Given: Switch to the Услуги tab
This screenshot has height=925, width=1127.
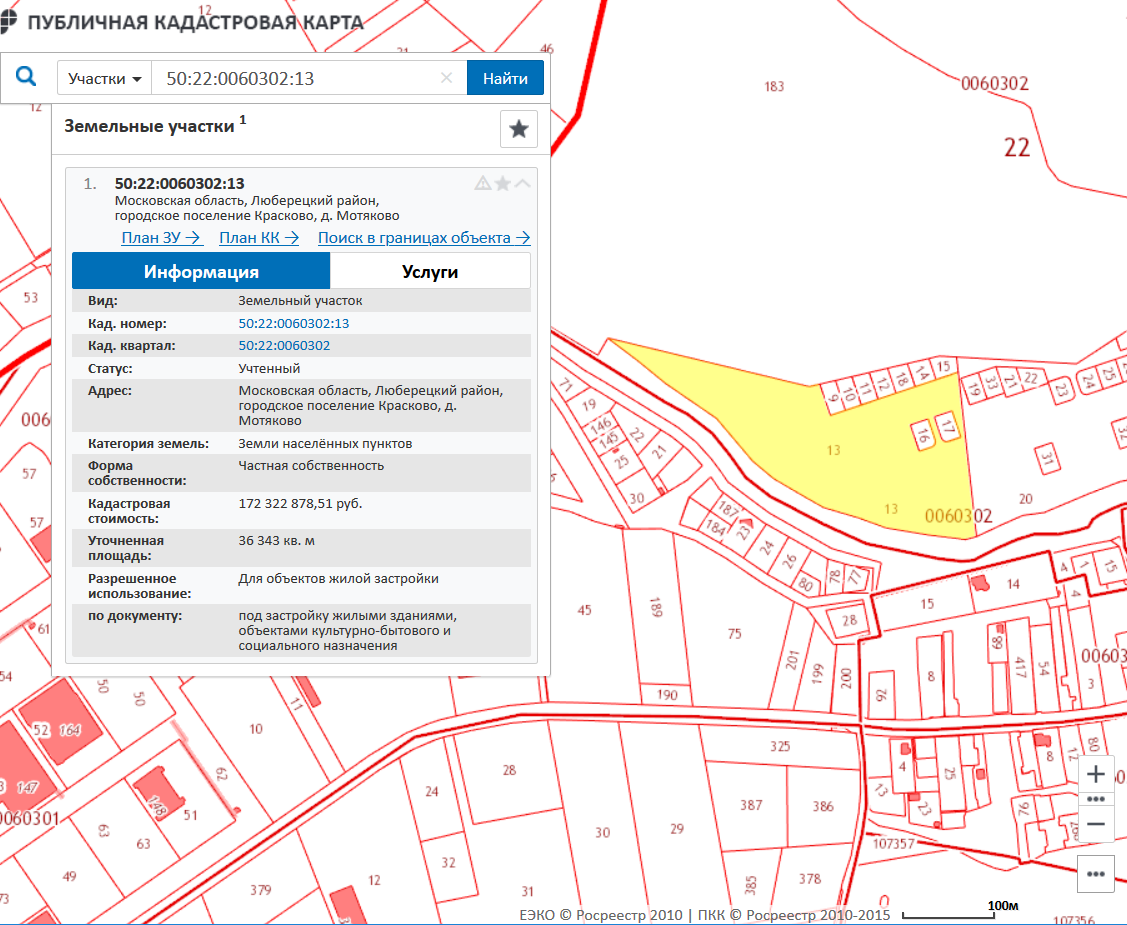Looking at the screenshot, I should click(x=430, y=272).
